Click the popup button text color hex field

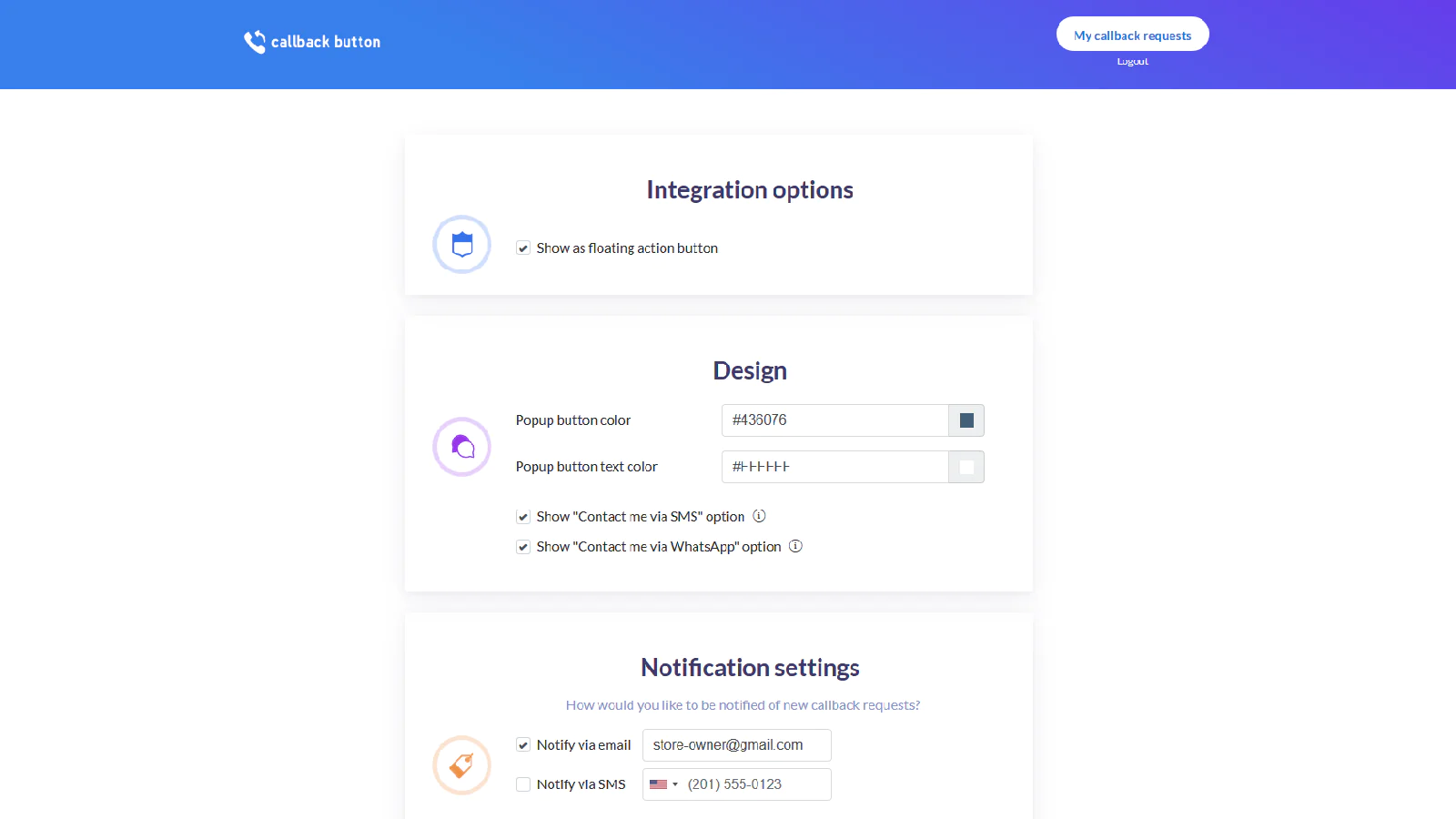(x=834, y=467)
